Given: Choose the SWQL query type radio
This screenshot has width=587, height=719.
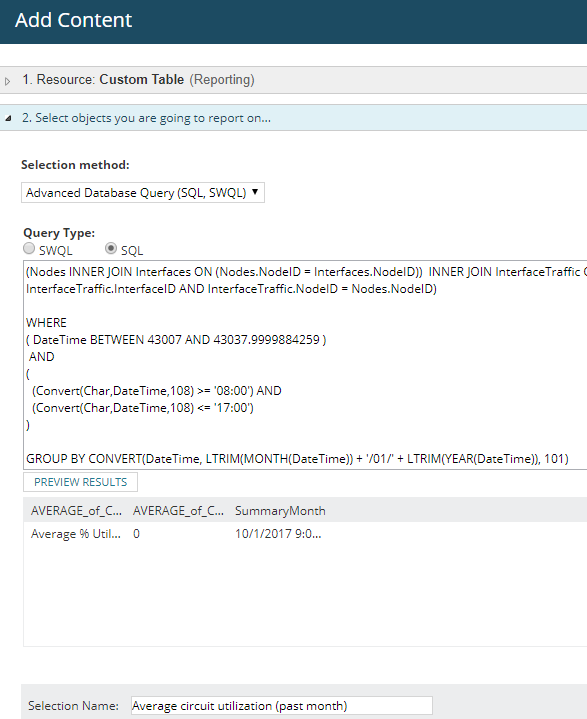Looking at the screenshot, I should [x=29, y=249].
